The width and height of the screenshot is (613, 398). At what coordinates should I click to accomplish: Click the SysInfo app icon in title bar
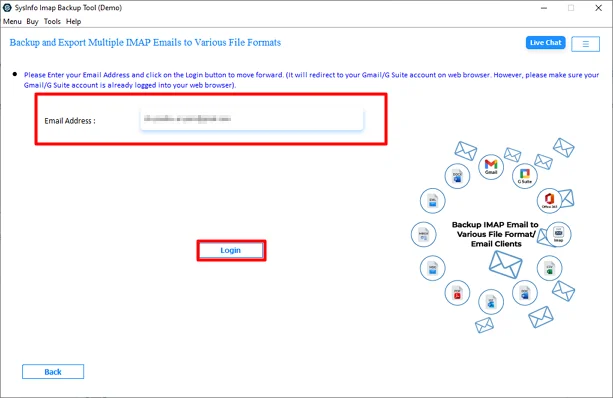[7, 7]
